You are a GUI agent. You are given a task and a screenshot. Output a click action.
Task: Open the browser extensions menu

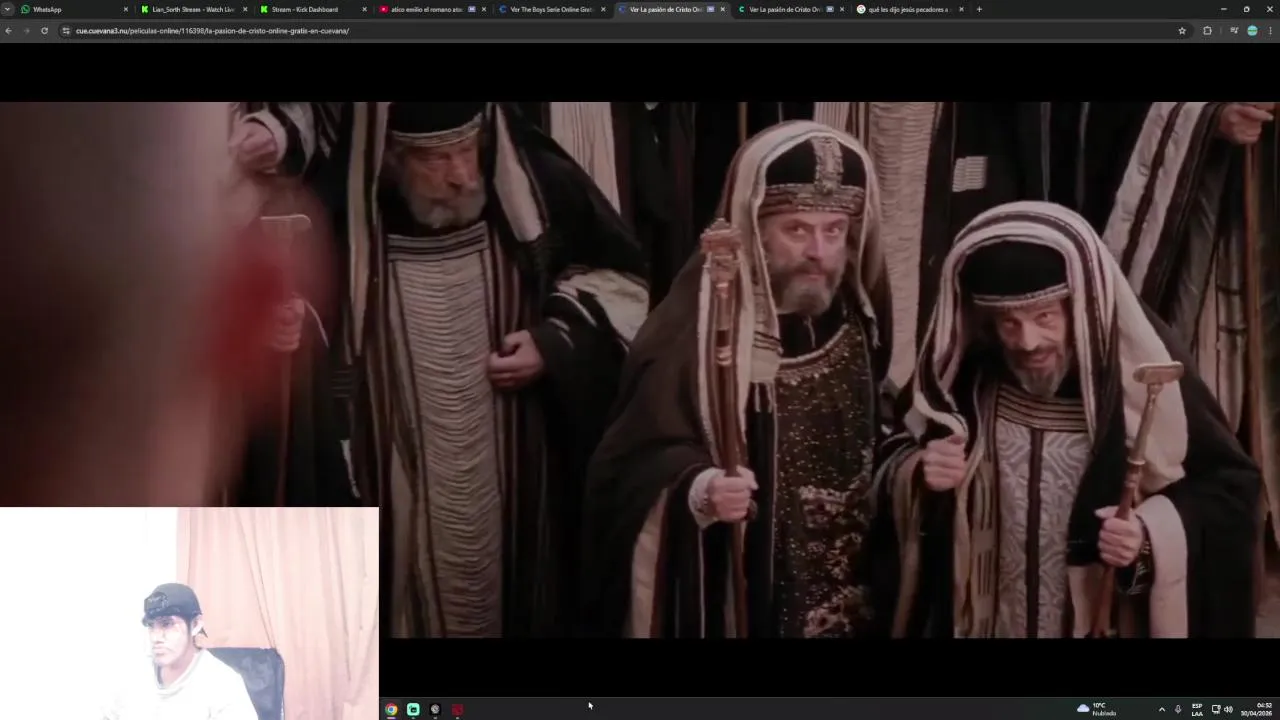1207,31
